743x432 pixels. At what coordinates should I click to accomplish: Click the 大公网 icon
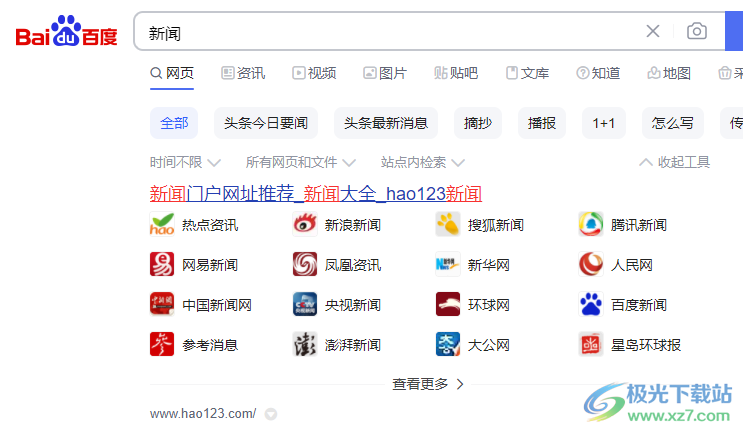[448, 344]
